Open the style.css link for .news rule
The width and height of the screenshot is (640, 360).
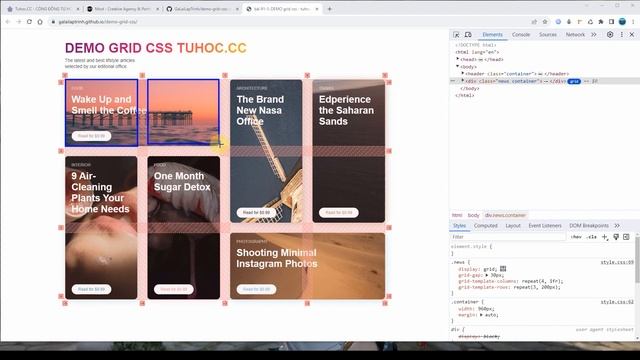click(617, 262)
